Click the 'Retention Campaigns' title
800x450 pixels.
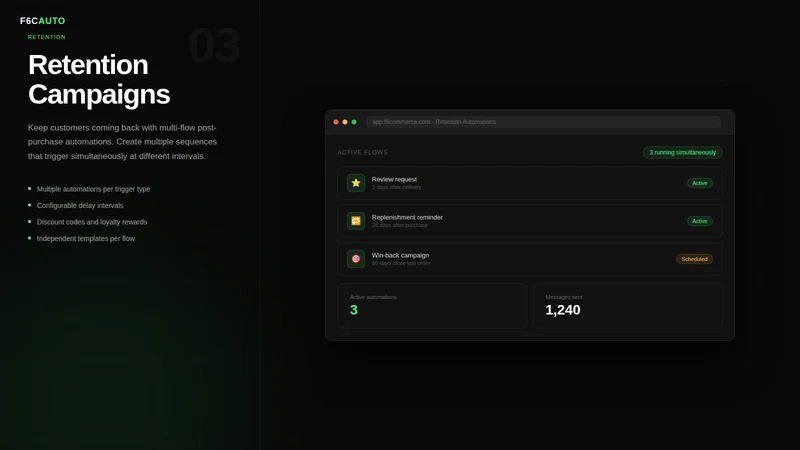point(99,80)
